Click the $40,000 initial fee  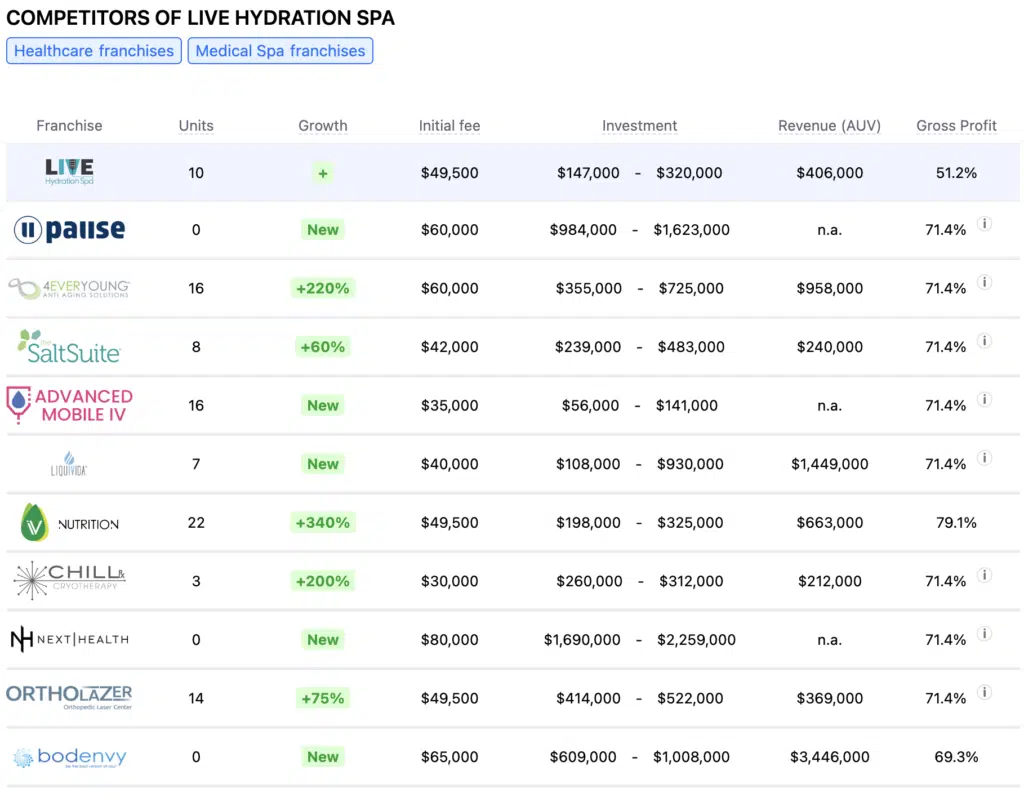click(449, 464)
